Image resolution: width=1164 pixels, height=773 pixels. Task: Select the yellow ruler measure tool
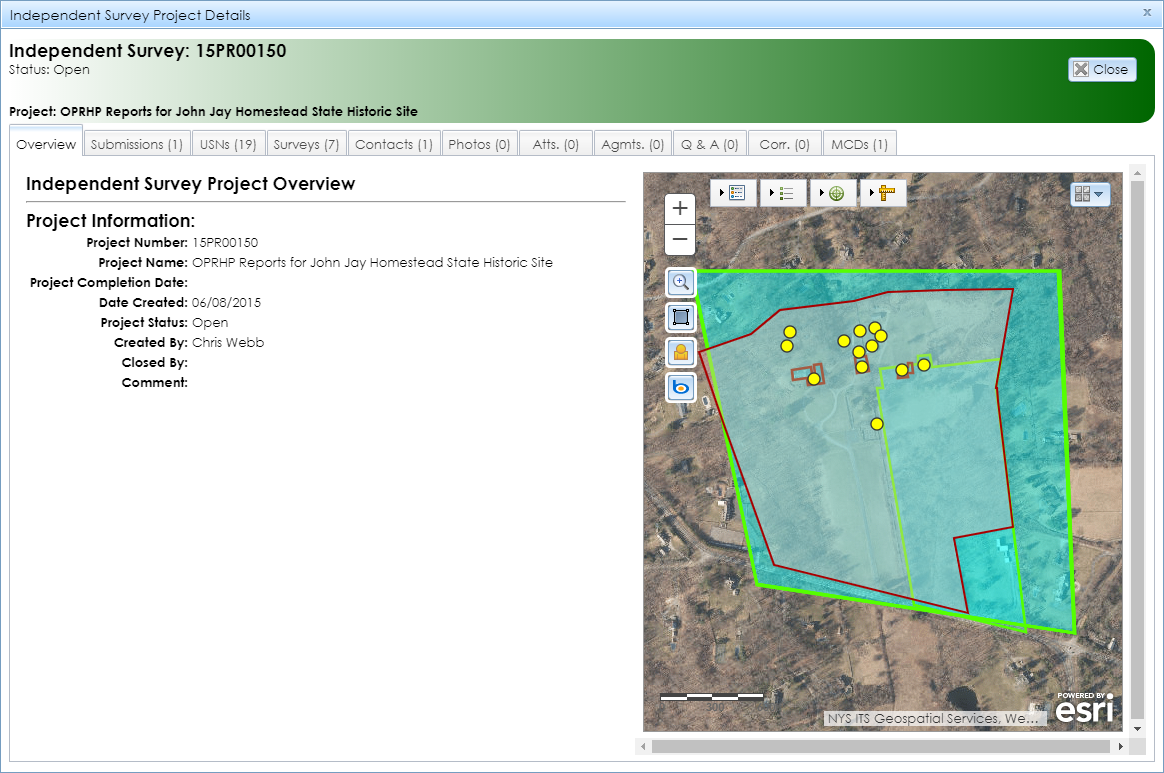point(888,192)
